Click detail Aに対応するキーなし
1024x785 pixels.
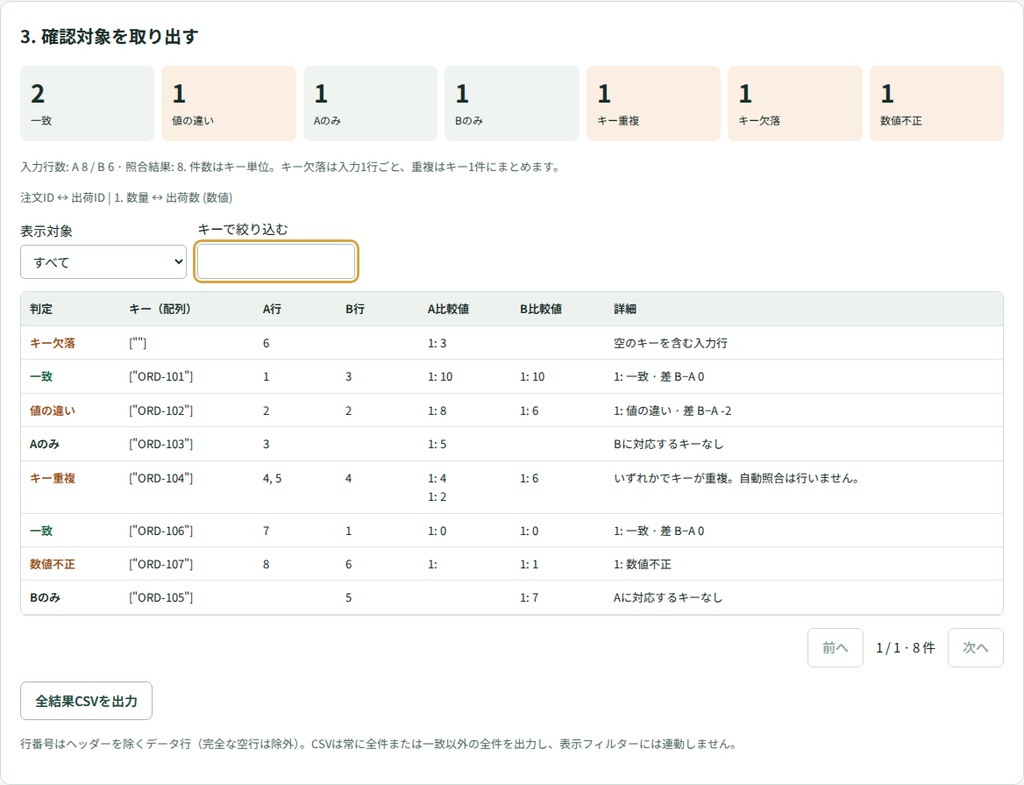click(668, 598)
